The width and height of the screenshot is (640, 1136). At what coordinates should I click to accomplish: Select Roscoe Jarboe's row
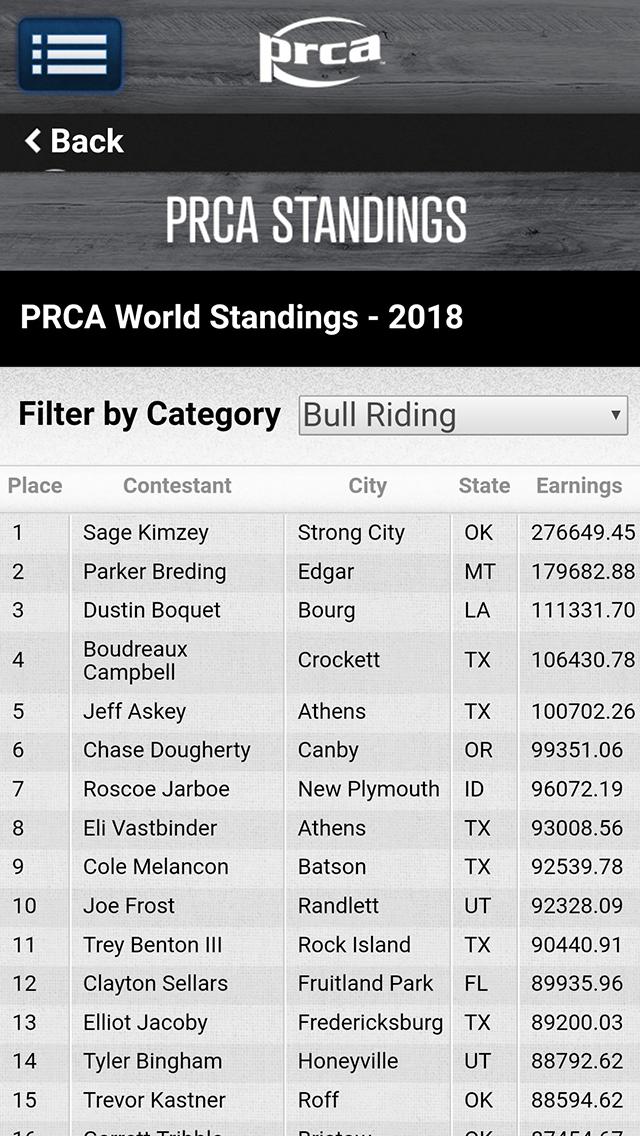click(x=156, y=789)
